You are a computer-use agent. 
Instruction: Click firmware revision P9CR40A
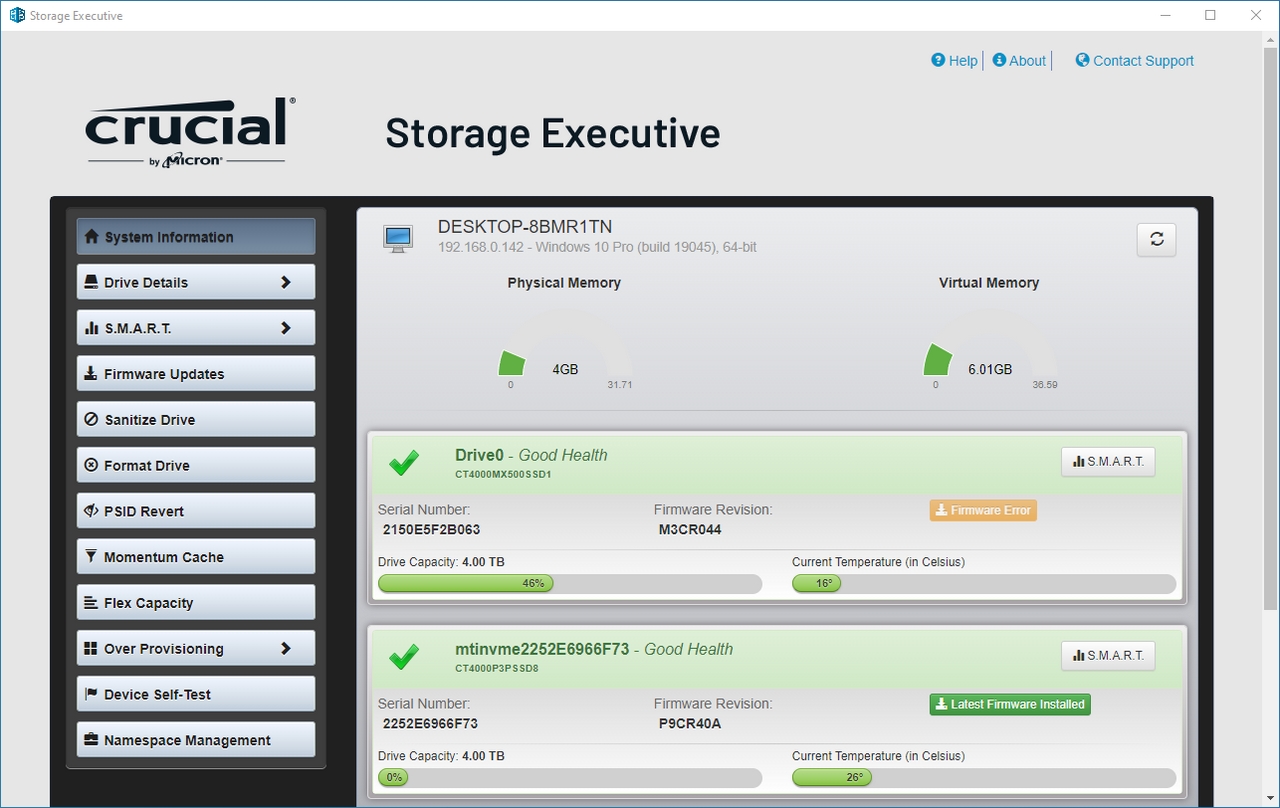690,723
